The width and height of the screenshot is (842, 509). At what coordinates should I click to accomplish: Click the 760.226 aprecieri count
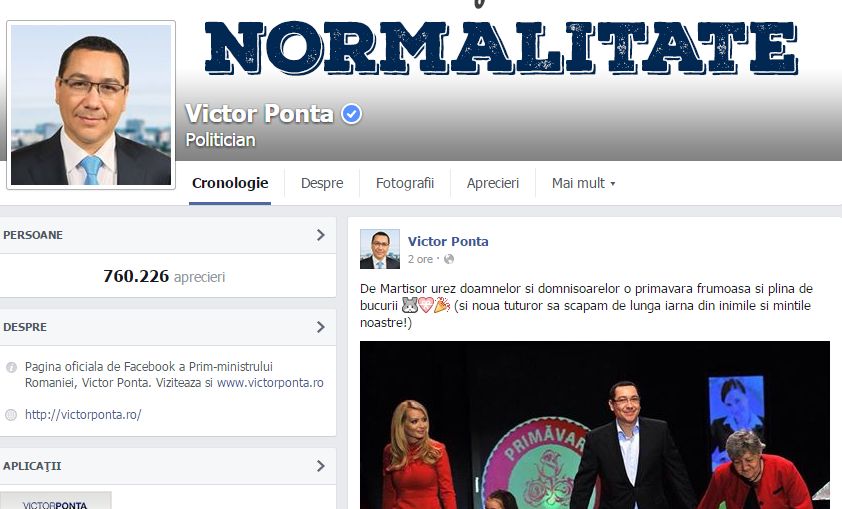click(x=164, y=276)
